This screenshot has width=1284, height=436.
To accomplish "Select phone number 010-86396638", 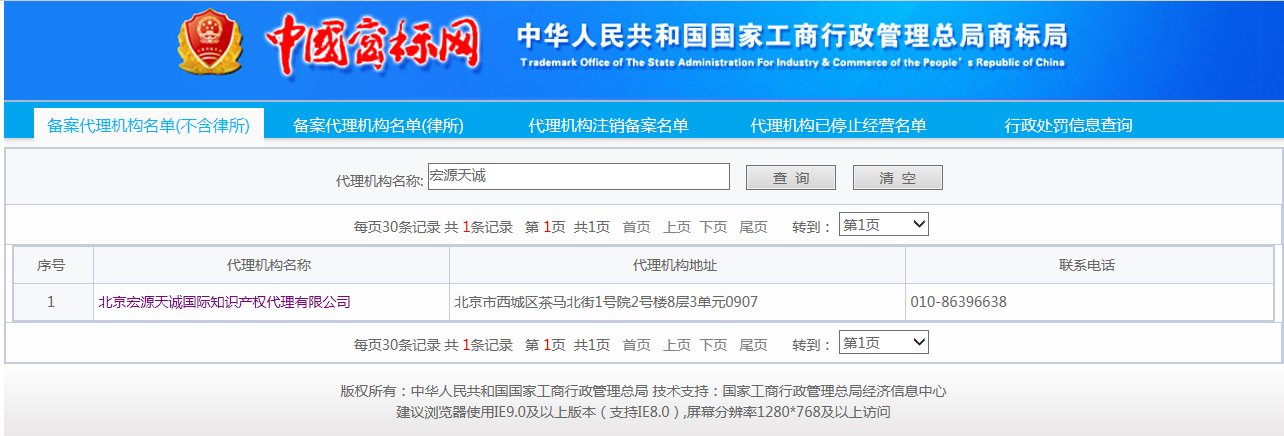I will [x=958, y=302].
